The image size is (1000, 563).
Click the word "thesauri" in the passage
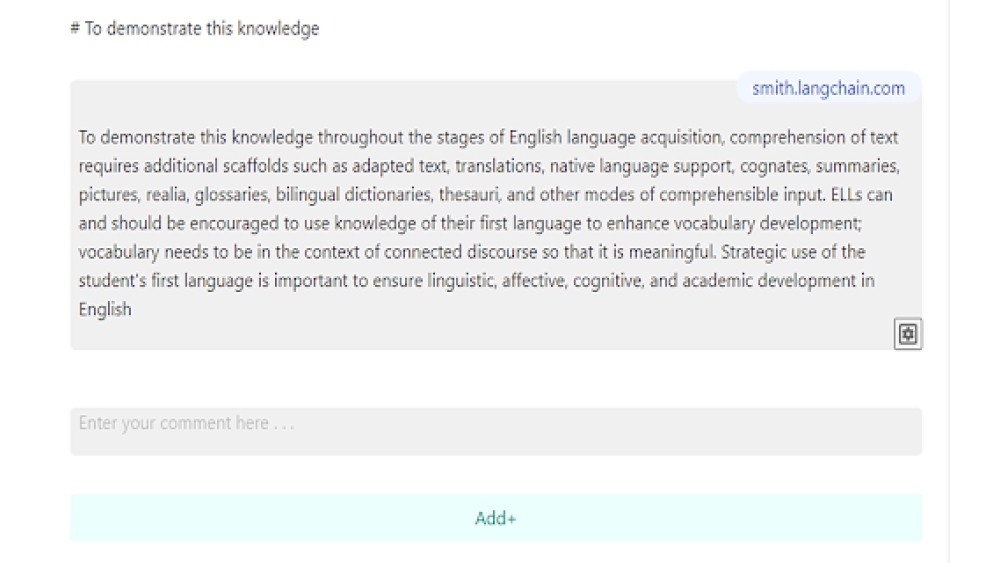tap(471, 195)
